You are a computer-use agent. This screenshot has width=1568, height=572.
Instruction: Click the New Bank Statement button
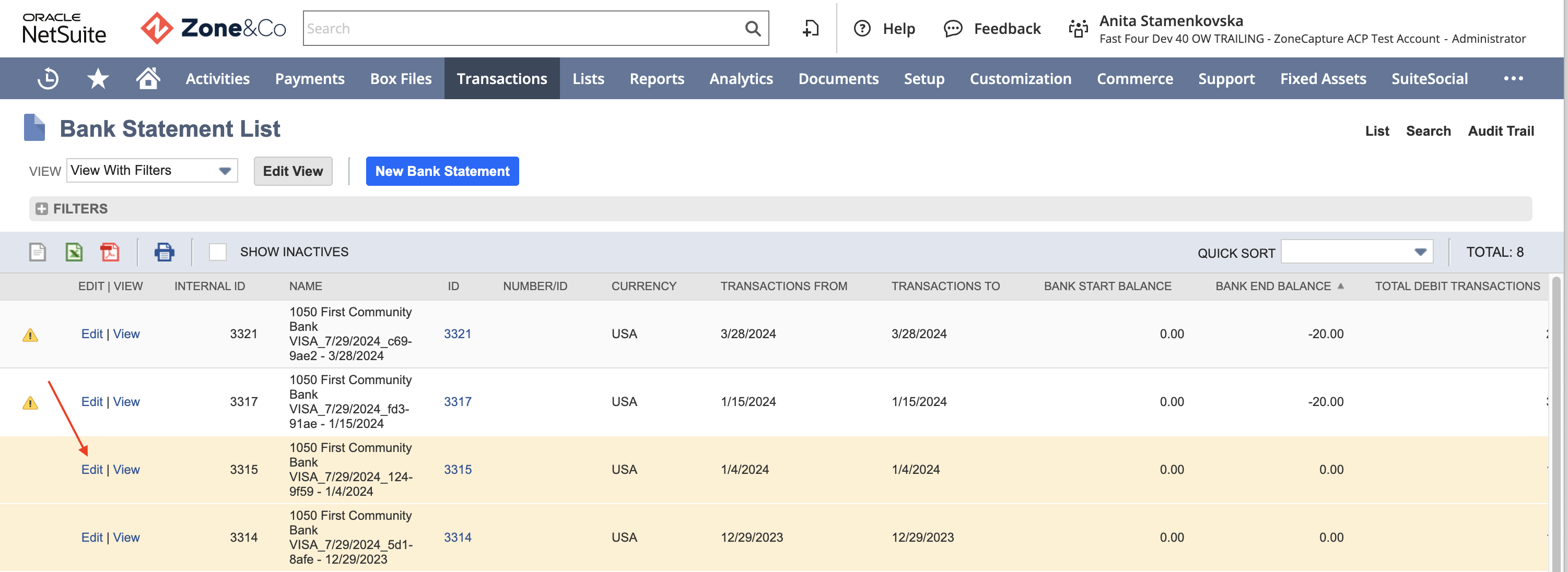point(442,171)
